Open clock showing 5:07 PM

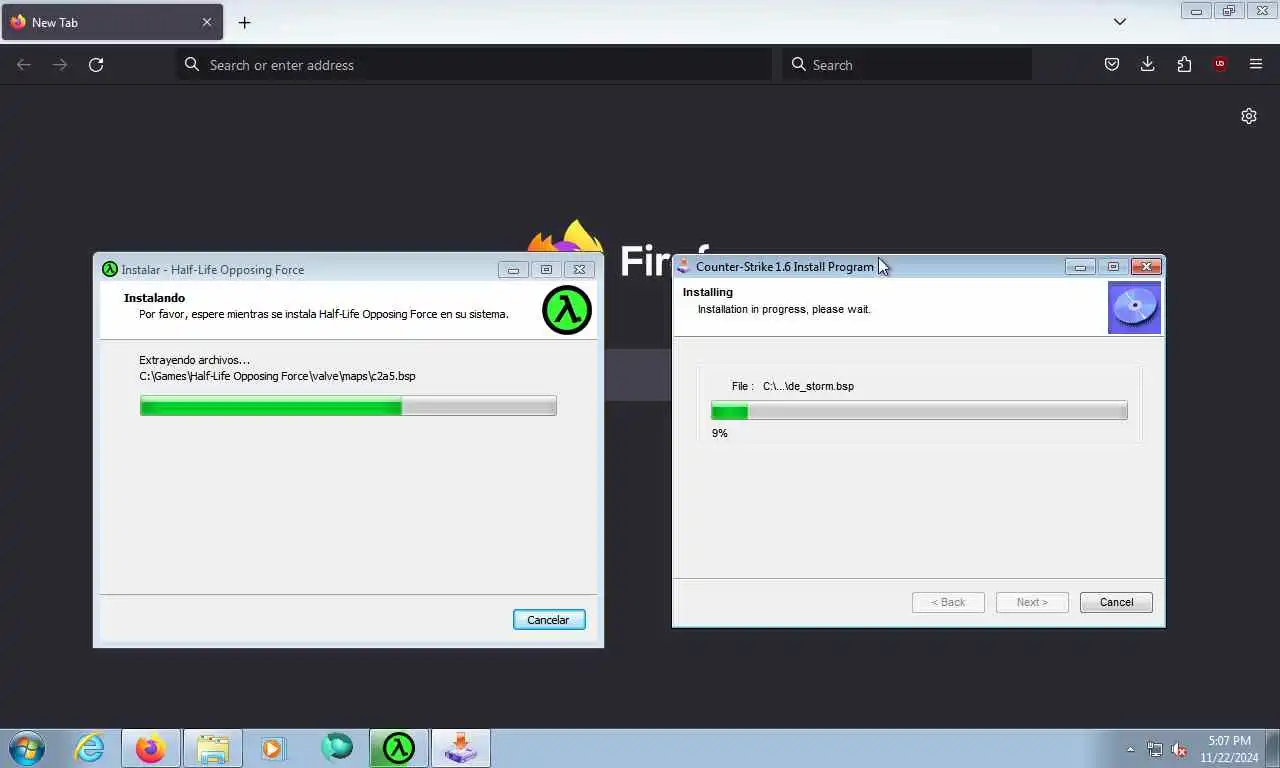[1229, 749]
